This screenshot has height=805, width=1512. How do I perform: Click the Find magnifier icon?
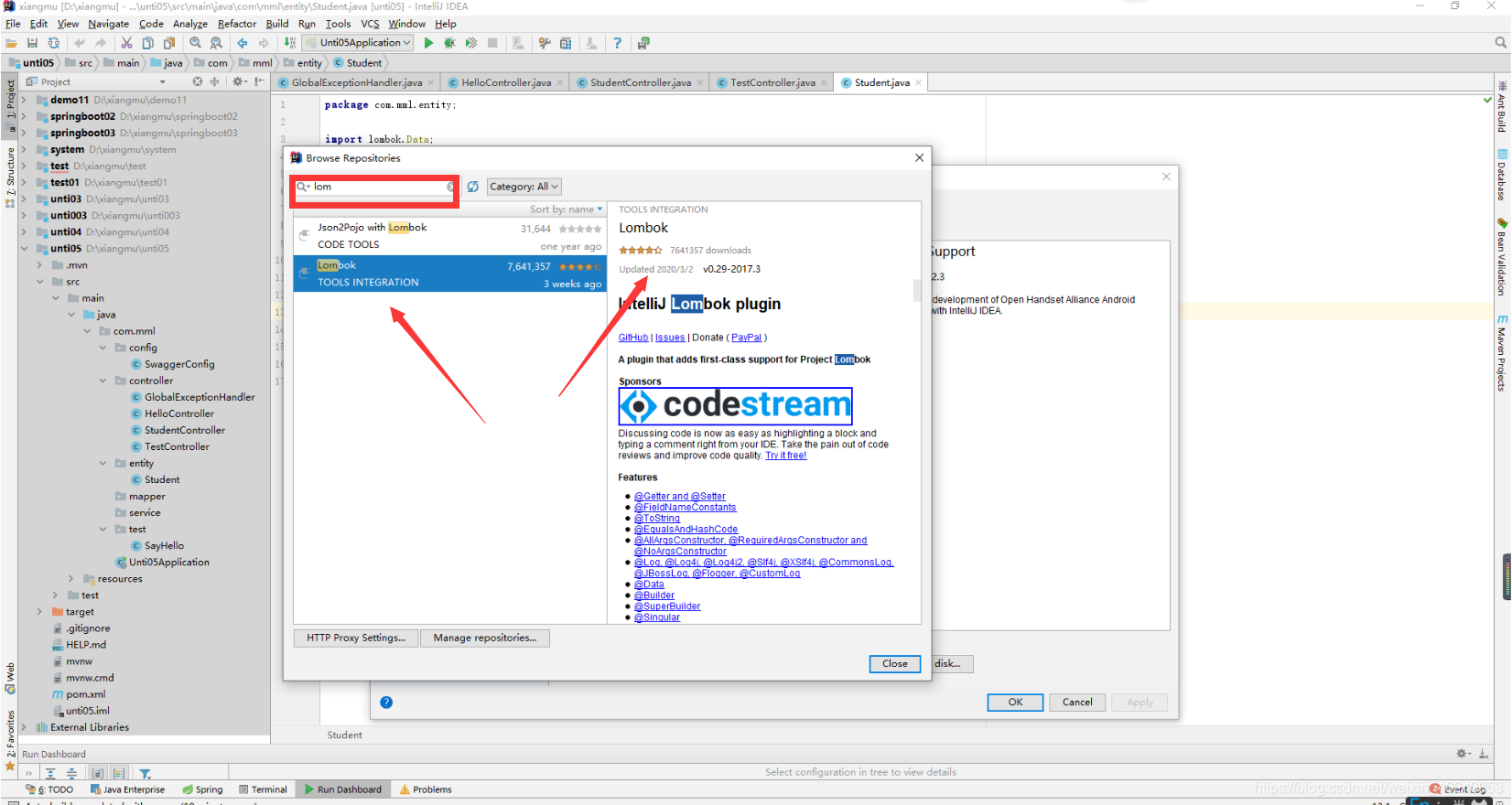pos(195,43)
